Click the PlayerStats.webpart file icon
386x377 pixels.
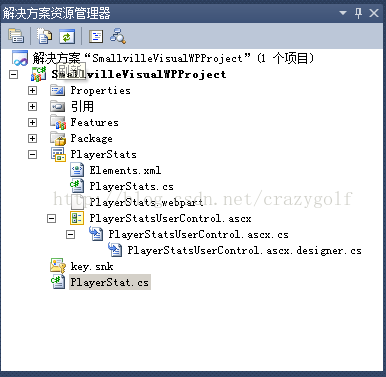[x=77, y=202]
